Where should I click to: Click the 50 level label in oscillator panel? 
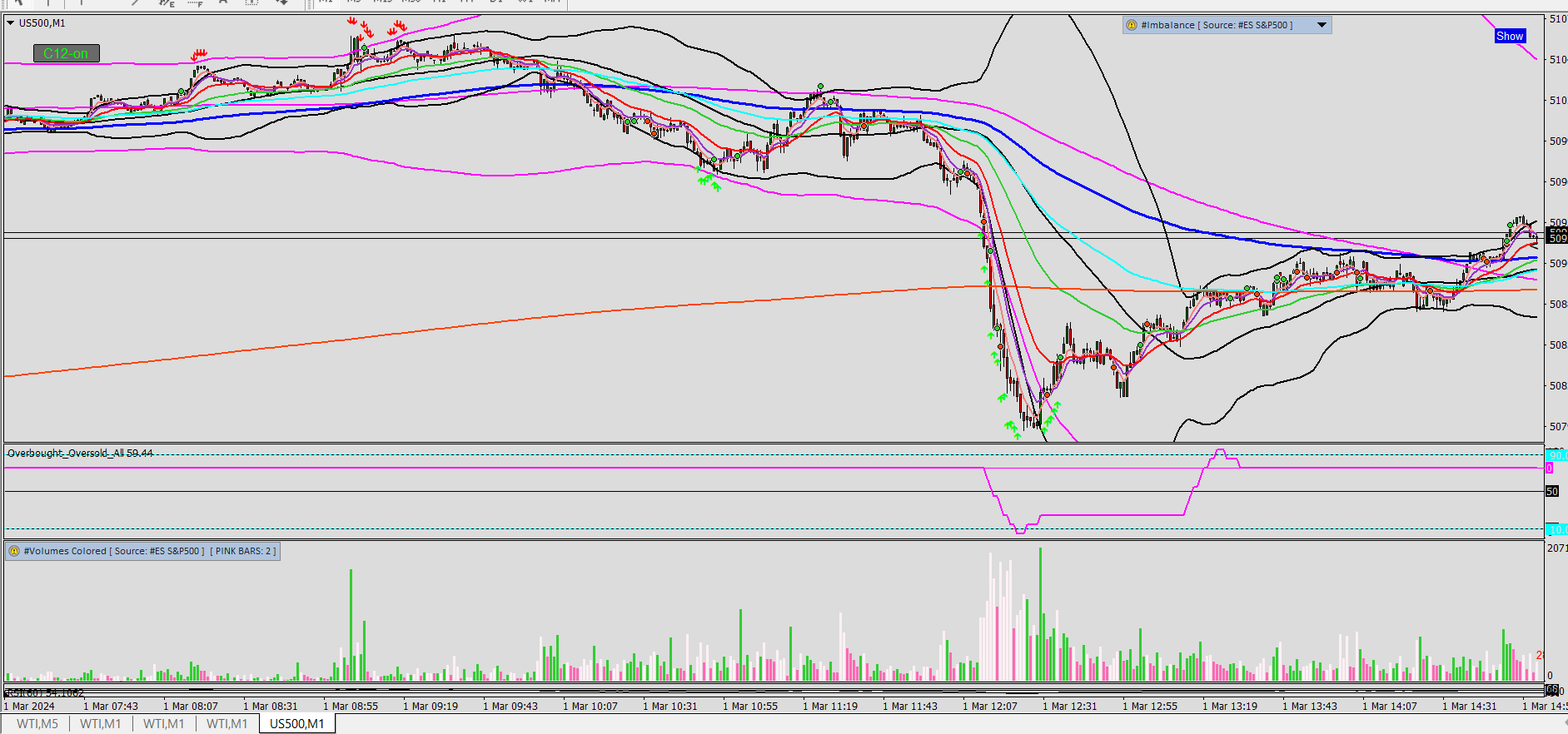coord(1552,491)
